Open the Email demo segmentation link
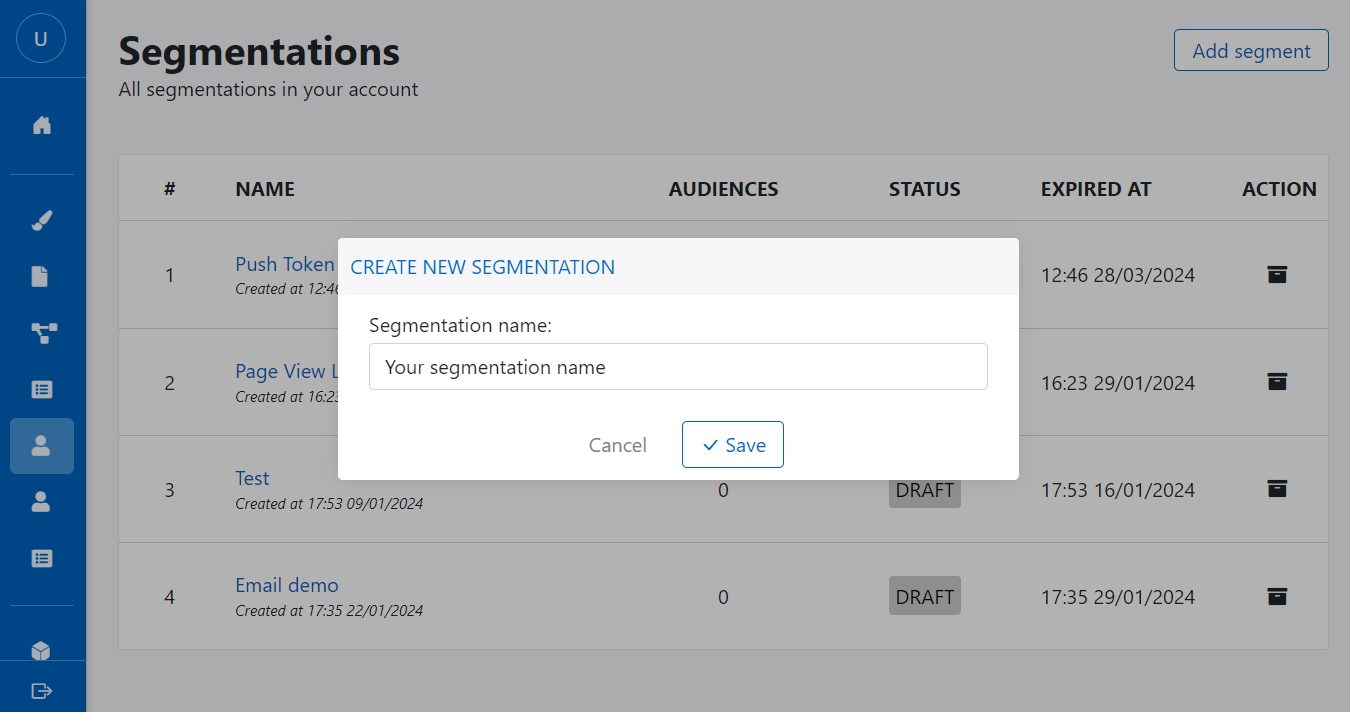1350x712 pixels. [x=287, y=585]
